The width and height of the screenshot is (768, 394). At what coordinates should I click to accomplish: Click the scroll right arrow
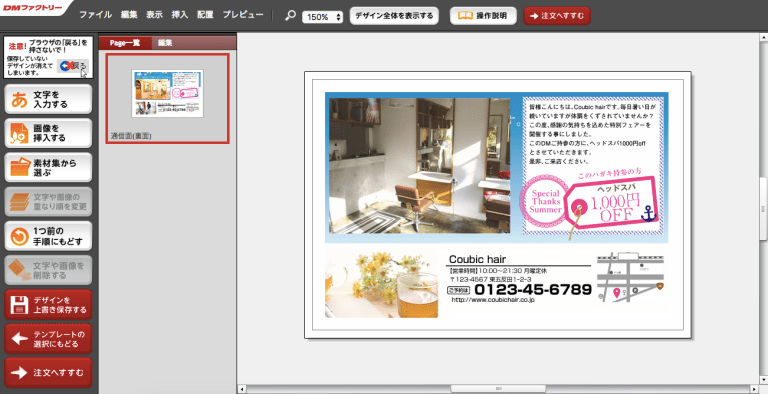coord(754,389)
